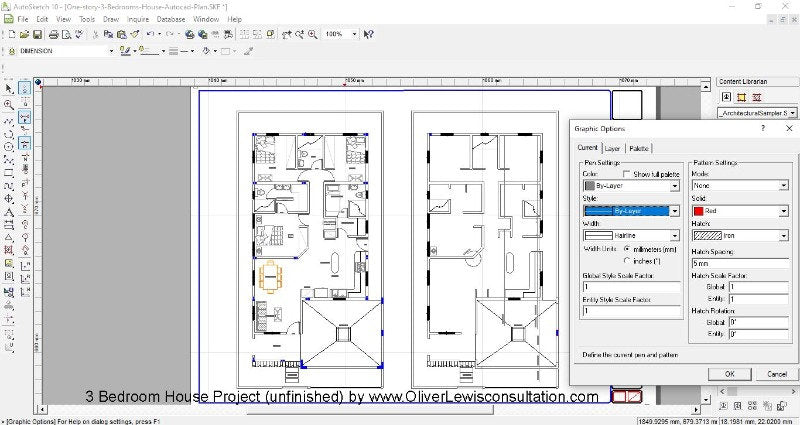Screen dimensions: 800x425
Task: Select the magnifier zoom tool in toolbox
Action: 9,103
